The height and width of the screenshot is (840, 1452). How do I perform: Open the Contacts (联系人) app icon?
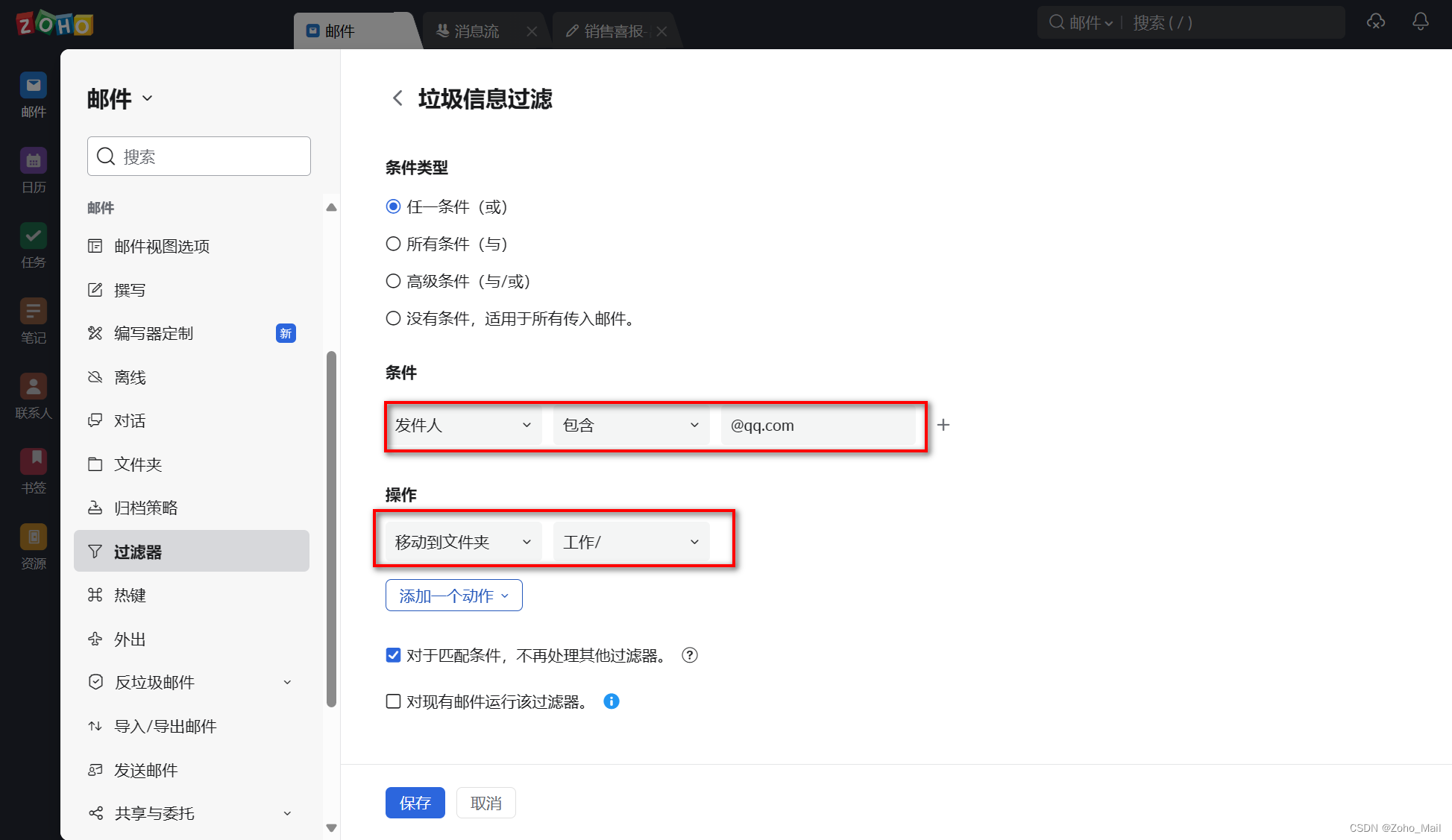click(x=34, y=387)
